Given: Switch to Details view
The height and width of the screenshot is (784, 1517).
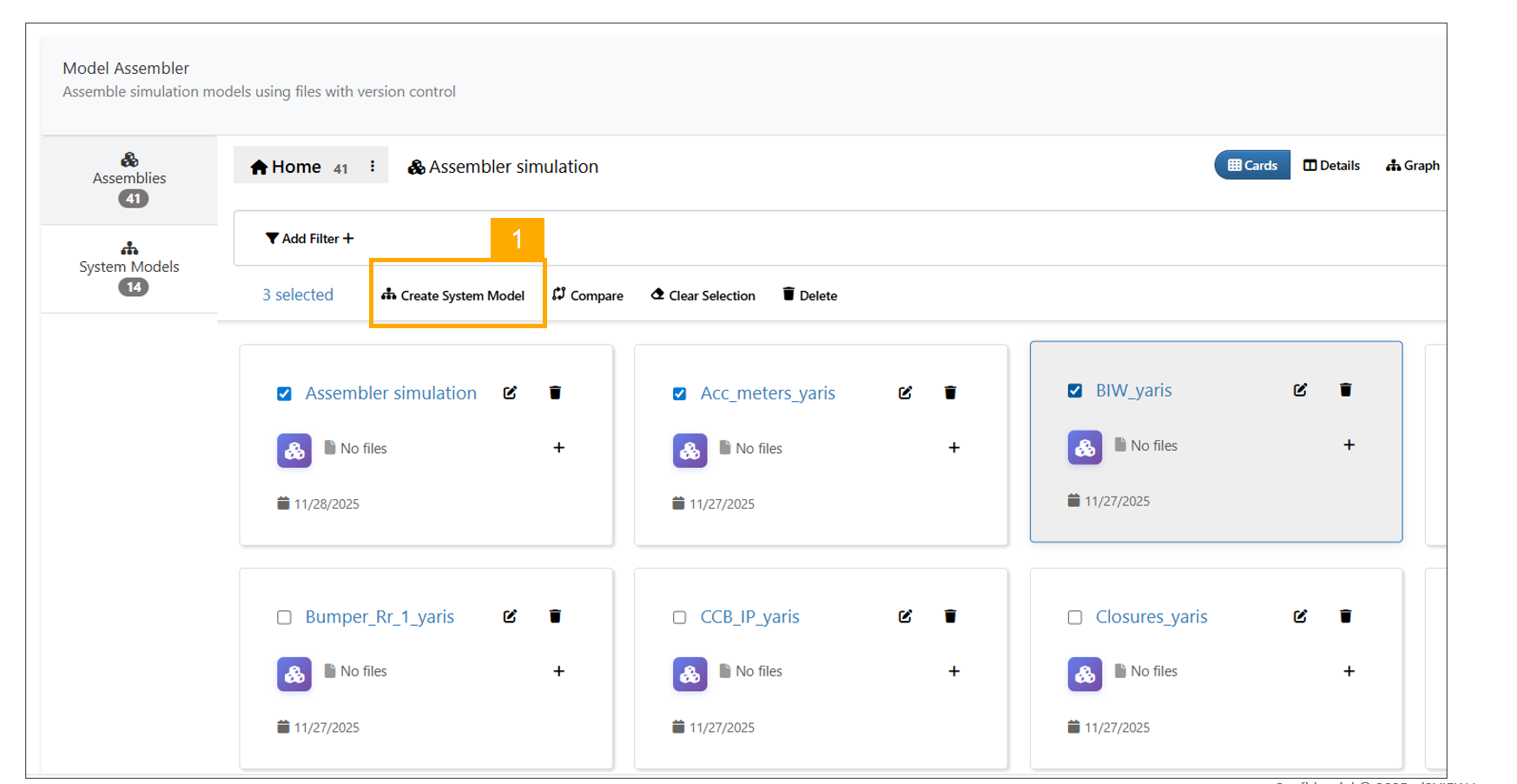Looking at the screenshot, I should coord(1331,166).
